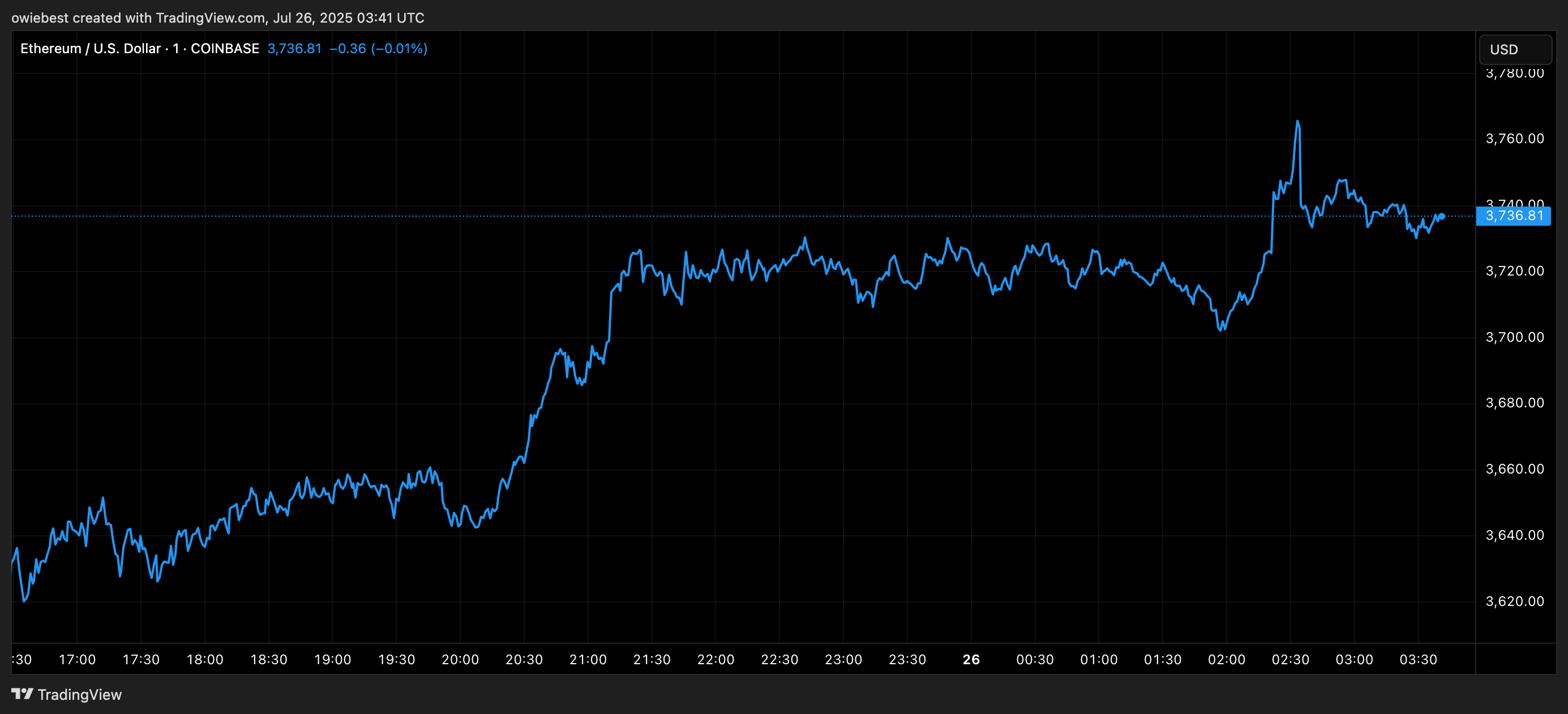Click the 23:30 time axis label
The width and height of the screenshot is (1568, 714).
click(907, 659)
